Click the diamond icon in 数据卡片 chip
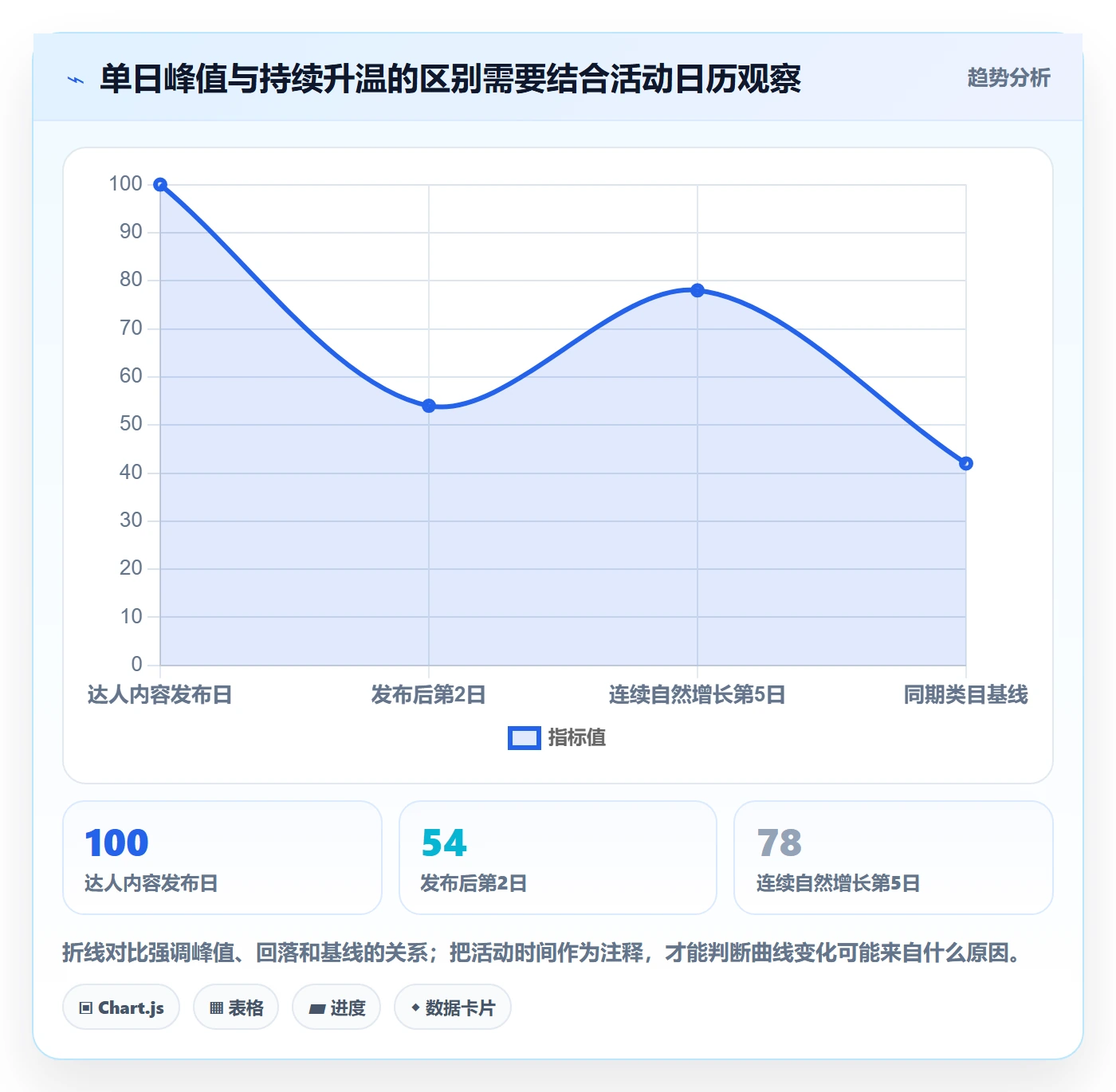The width and height of the screenshot is (1116, 1092). point(415,1008)
